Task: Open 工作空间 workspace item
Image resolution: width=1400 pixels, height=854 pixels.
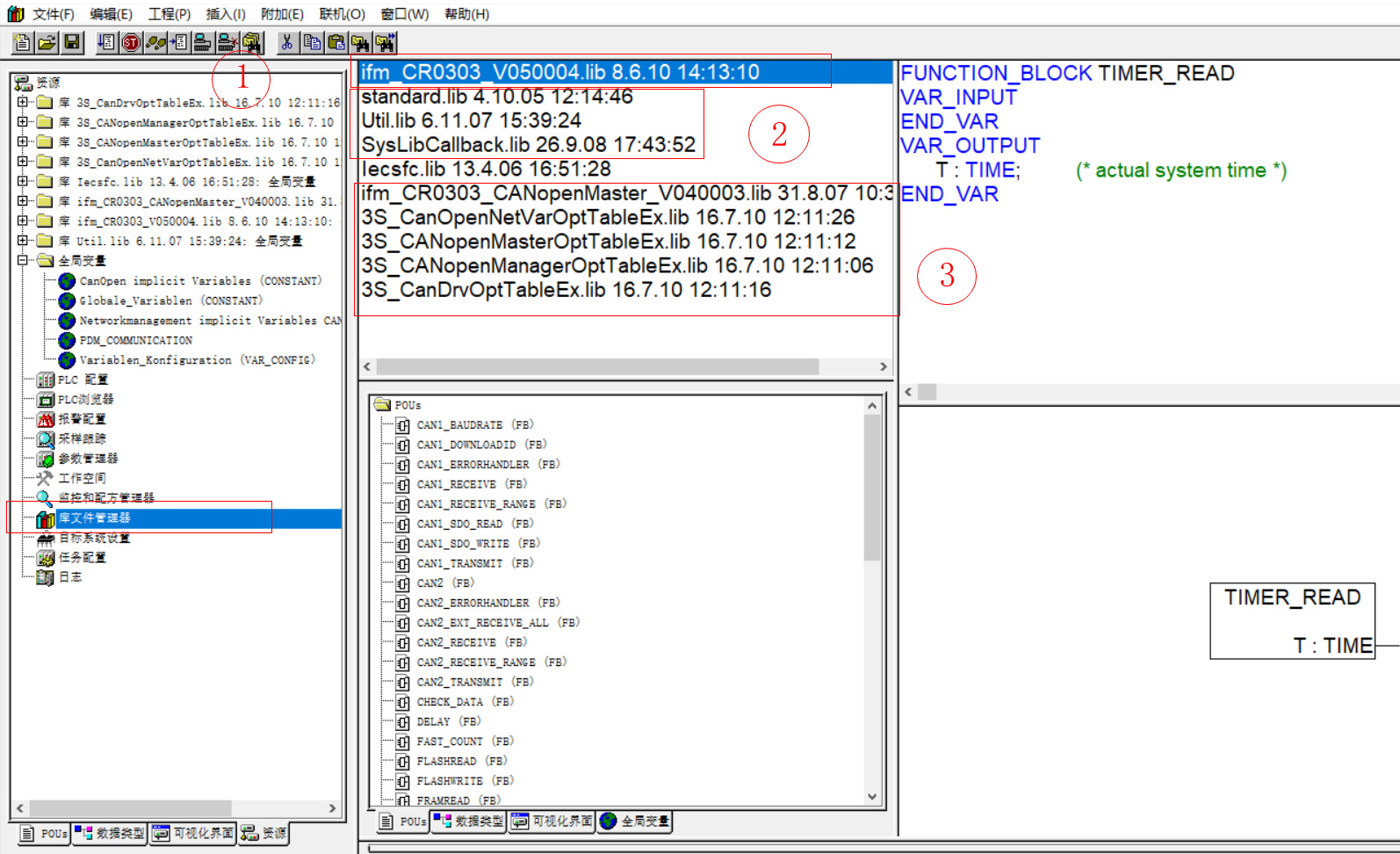Action: 82,478
